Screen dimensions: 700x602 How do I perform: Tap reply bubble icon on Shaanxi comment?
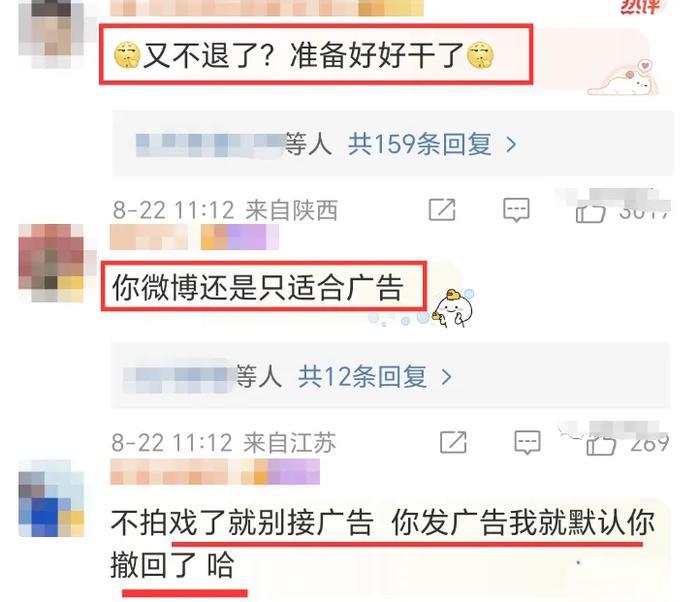point(517,210)
